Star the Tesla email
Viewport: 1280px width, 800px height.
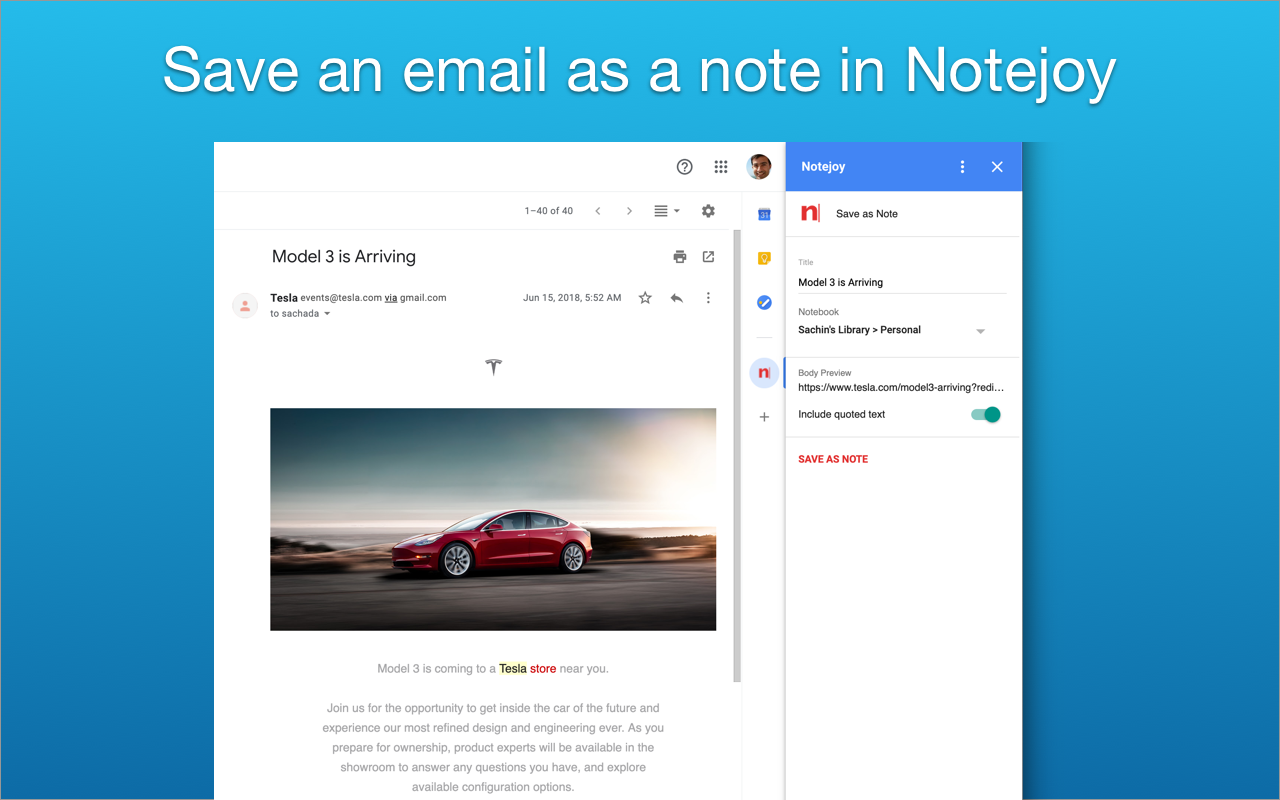[645, 298]
